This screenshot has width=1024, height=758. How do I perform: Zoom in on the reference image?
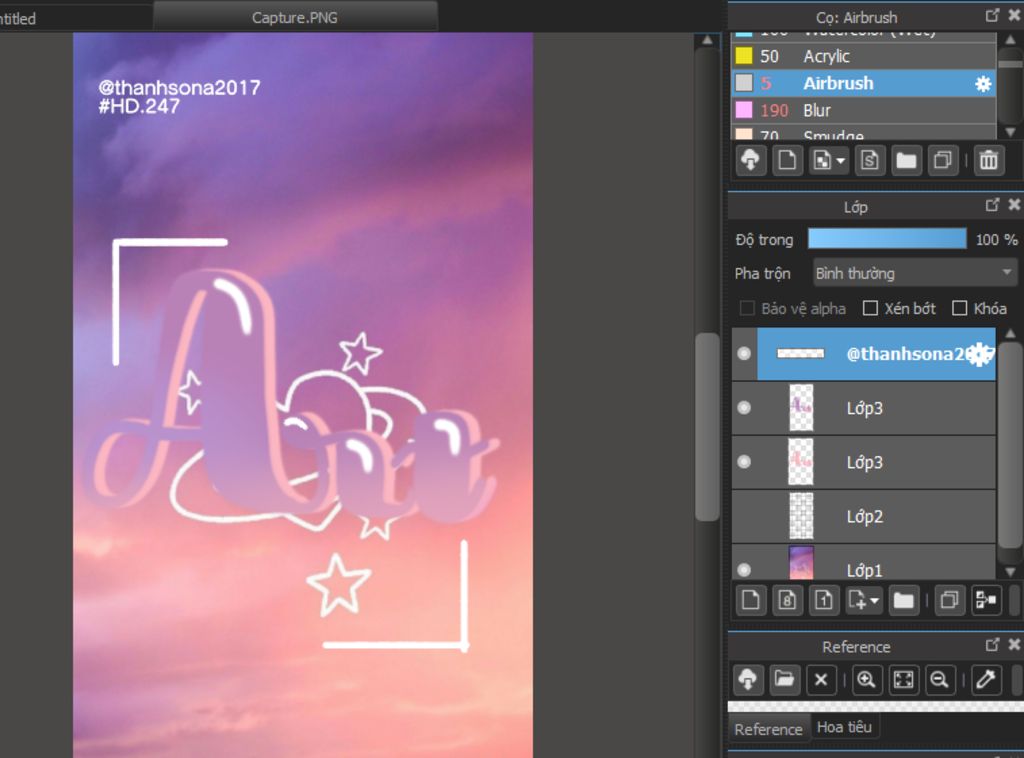[867, 680]
